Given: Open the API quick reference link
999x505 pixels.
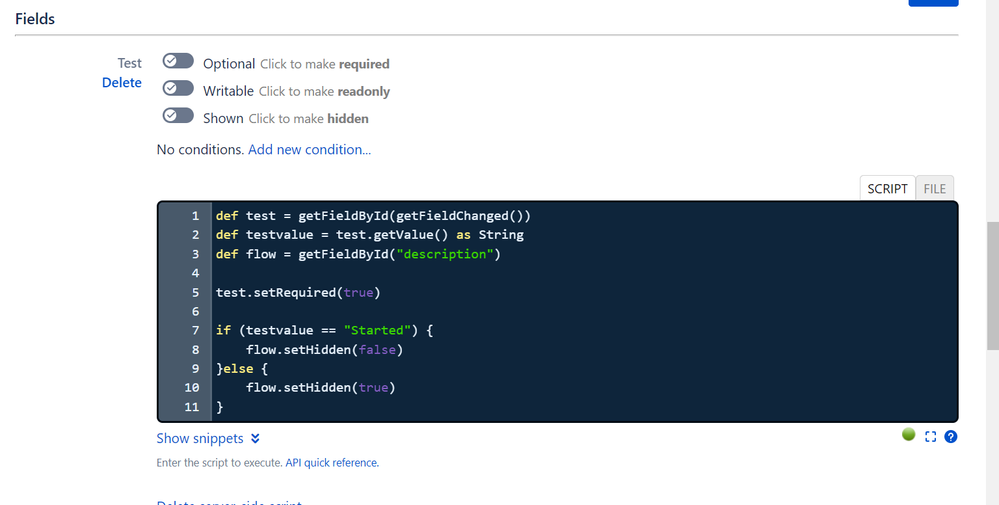Looking at the screenshot, I should click(332, 463).
